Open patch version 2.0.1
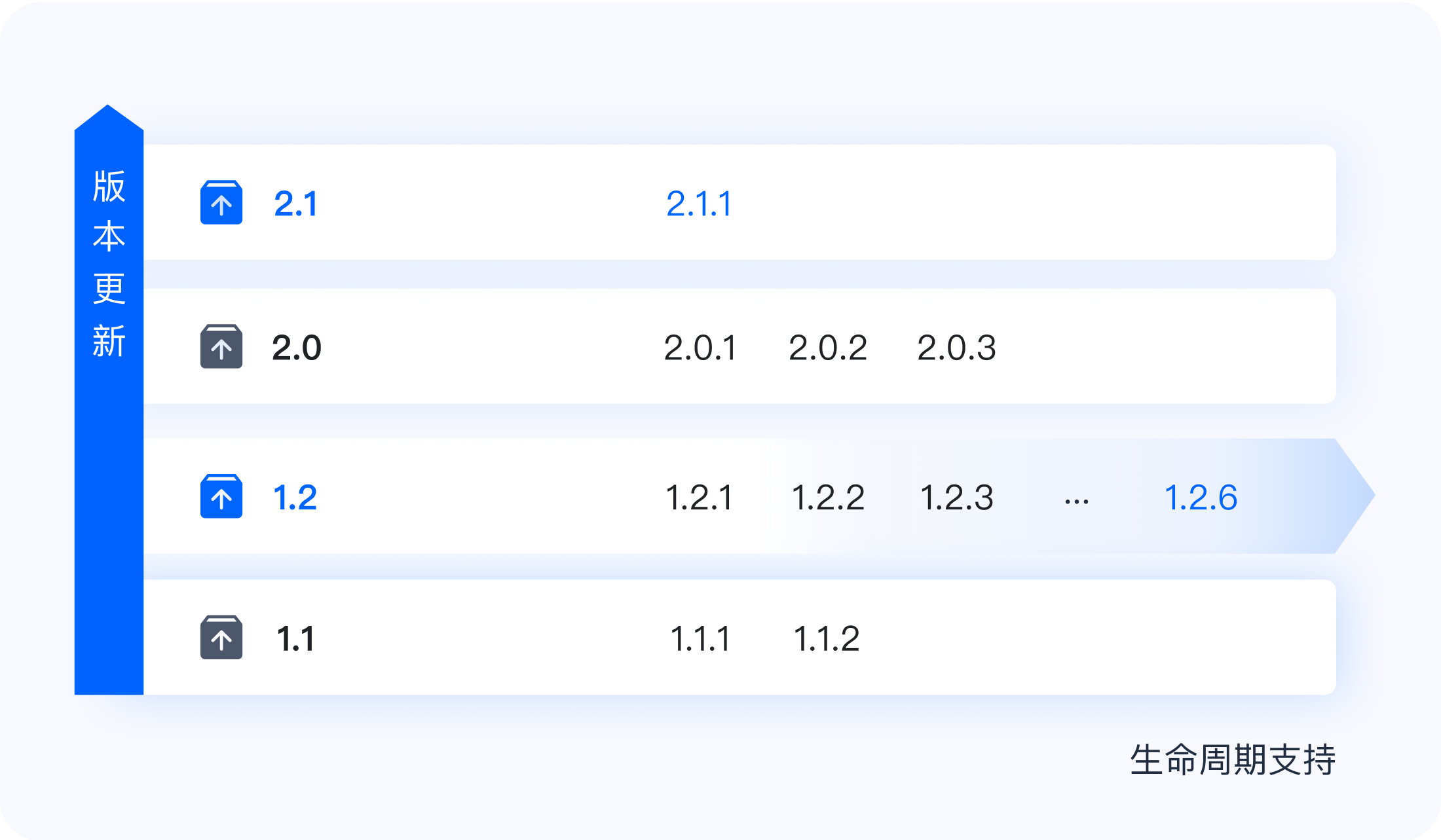This screenshot has height=840, width=1441. click(x=700, y=348)
